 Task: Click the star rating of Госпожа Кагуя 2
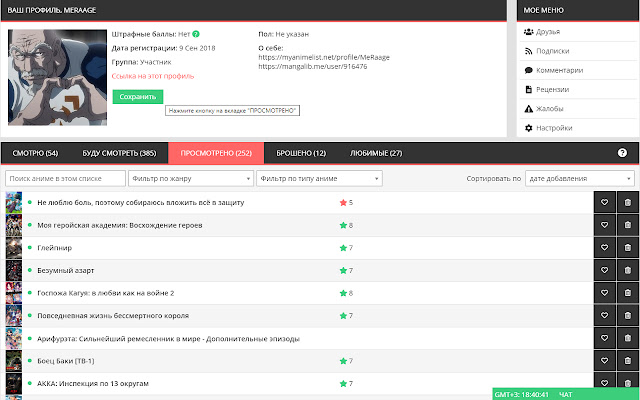tap(346, 293)
